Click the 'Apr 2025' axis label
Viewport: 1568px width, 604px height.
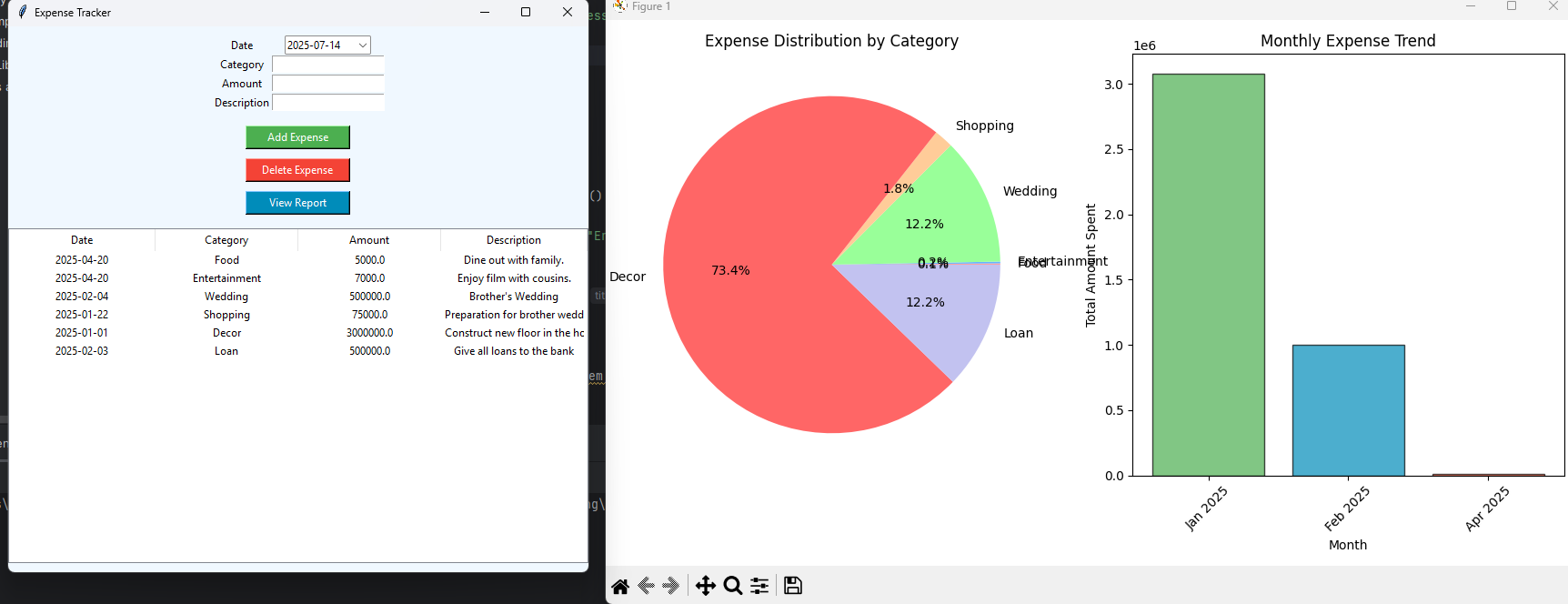click(1487, 508)
